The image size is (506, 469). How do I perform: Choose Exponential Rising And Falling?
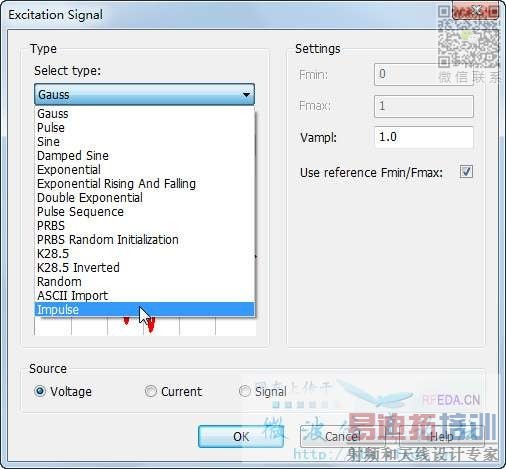pos(145,184)
